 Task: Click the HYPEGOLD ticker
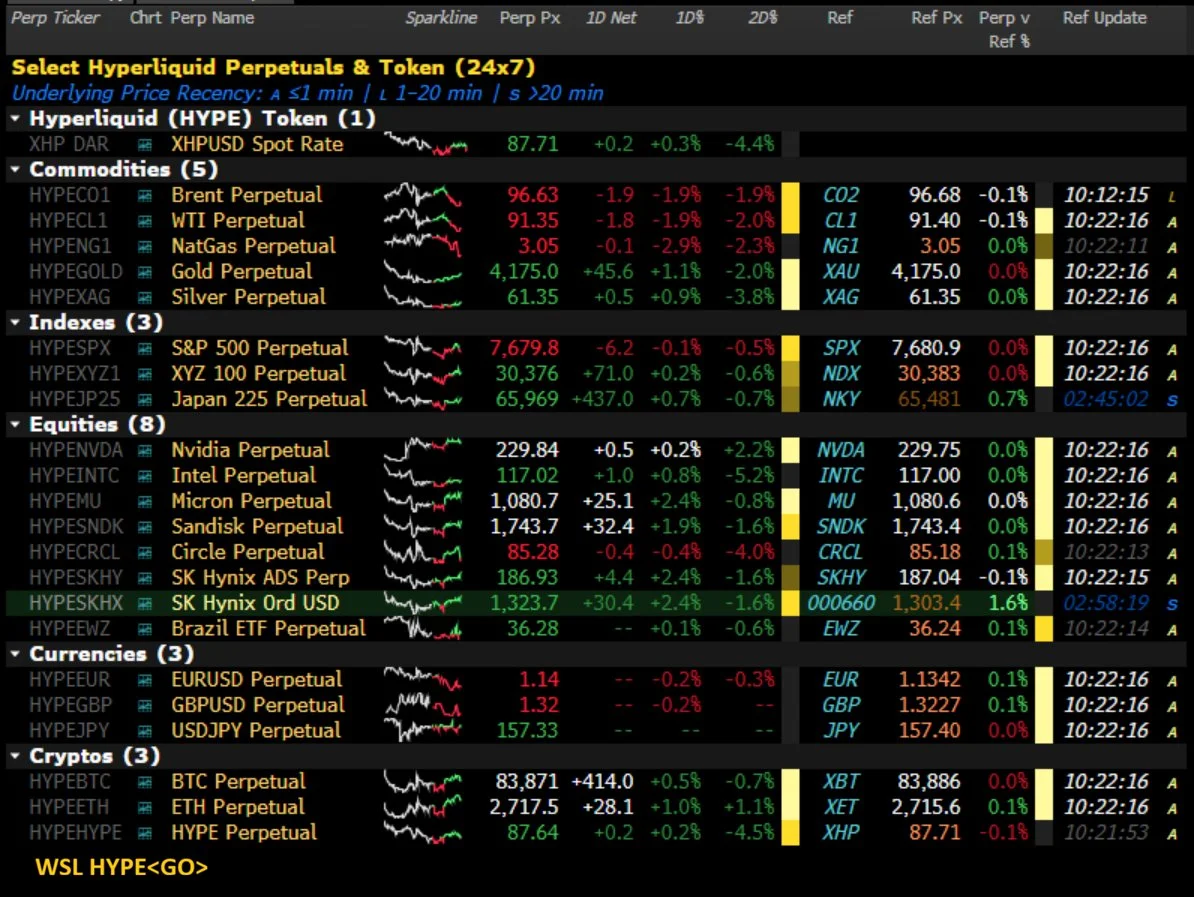[x=75, y=272]
